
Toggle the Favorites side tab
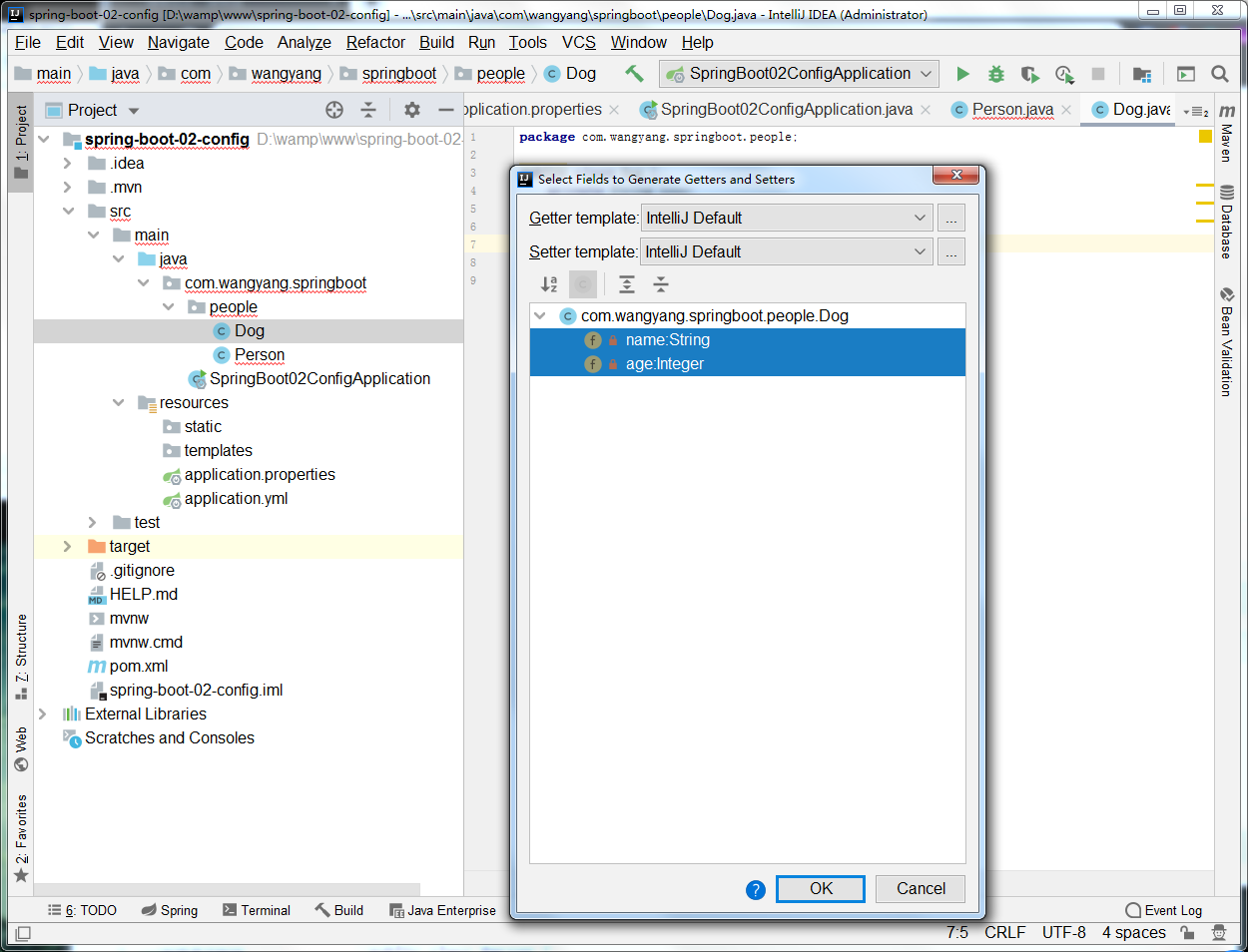pyautogui.click(x=21, y=838)
